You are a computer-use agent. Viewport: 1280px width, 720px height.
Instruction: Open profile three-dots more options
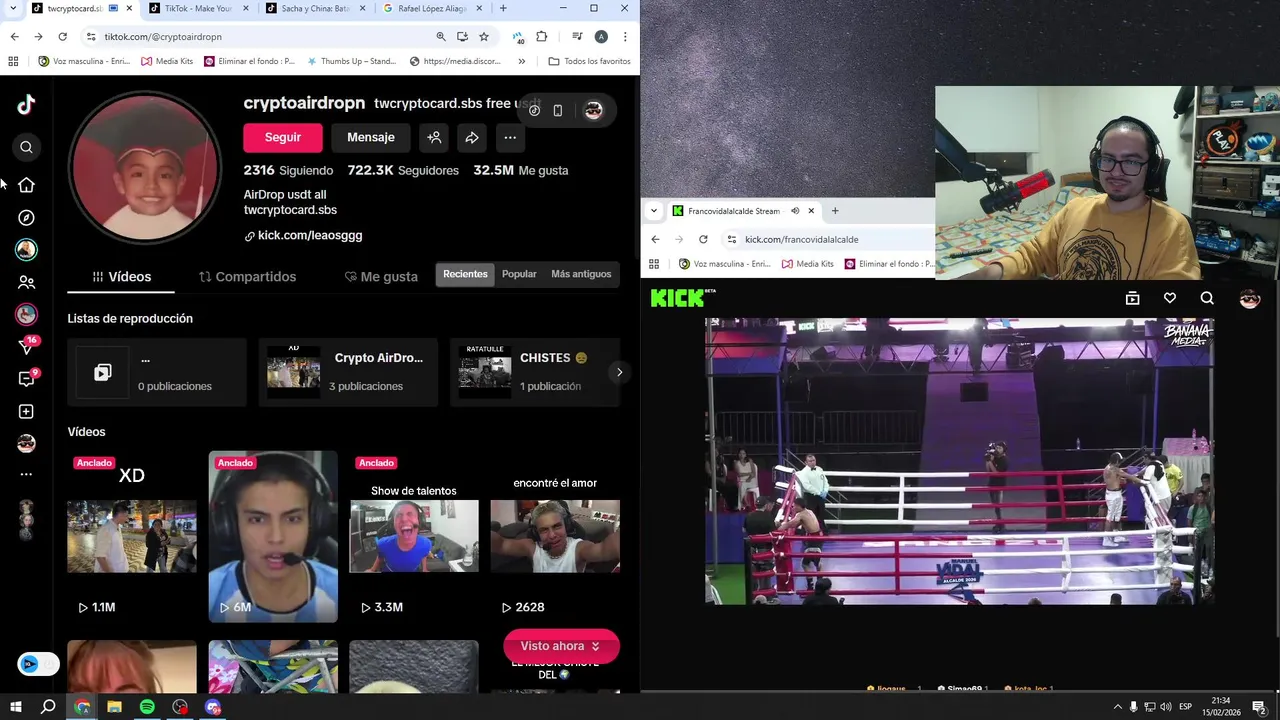click(x=510, y=137)
